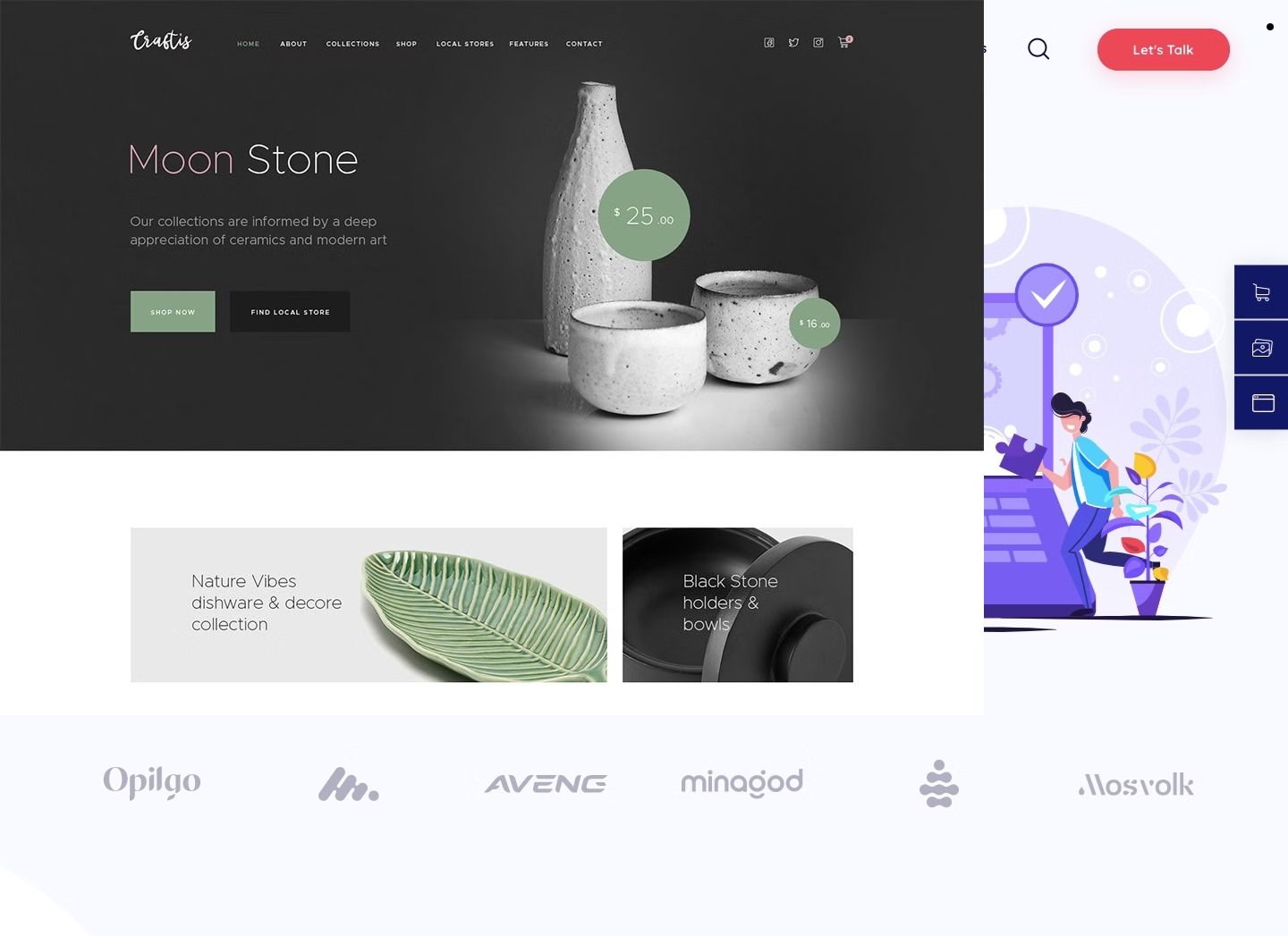The image size is (1288, 936).
Task: Open the Instagram icon in Craftis header
Action: coord(818,43)
